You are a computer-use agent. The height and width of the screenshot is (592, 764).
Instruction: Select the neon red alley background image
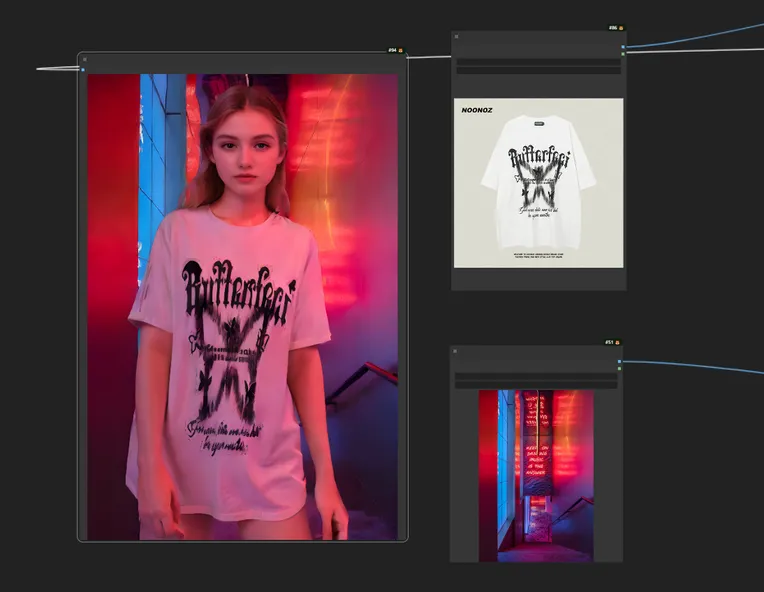point(536,475)
